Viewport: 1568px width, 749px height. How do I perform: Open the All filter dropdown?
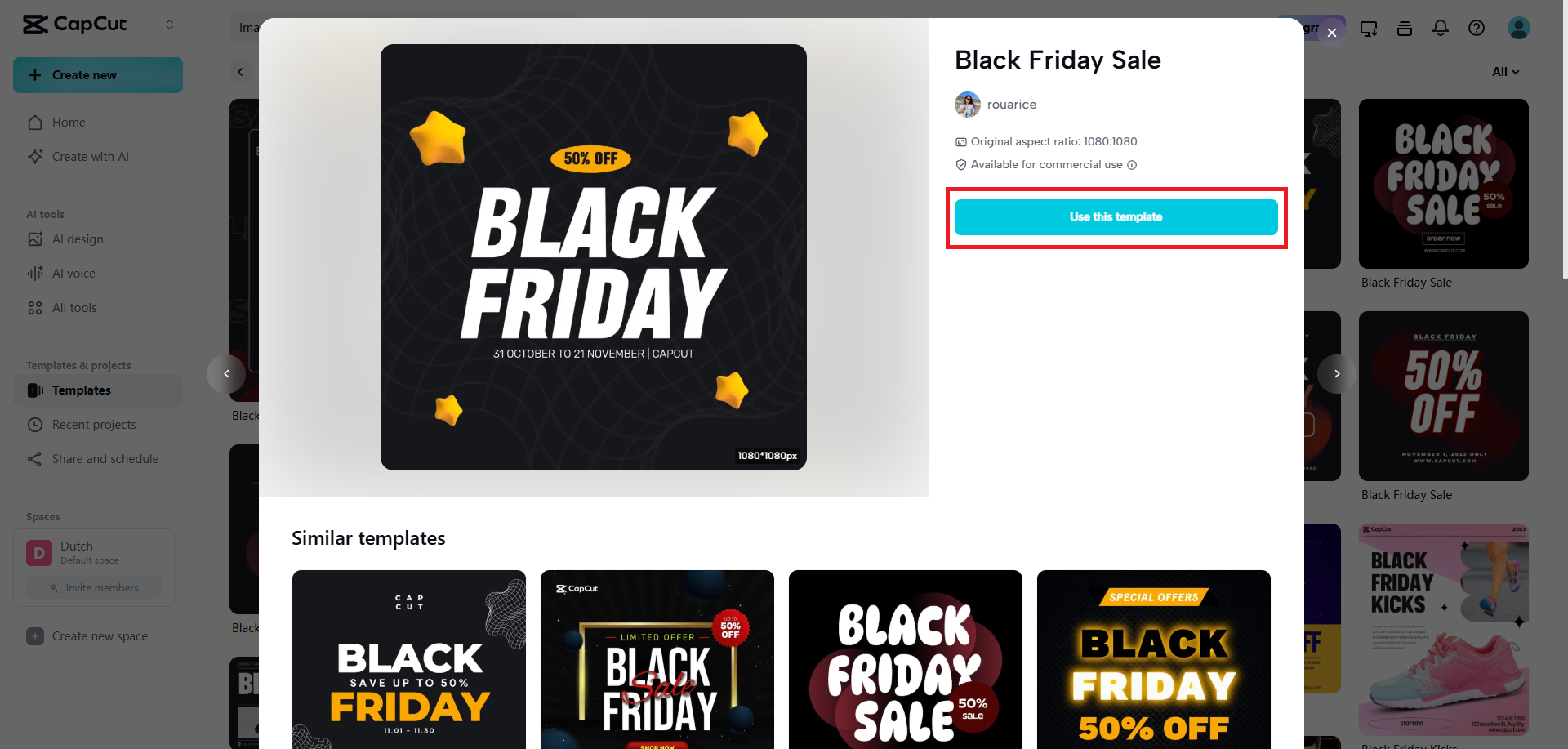(1505, 72)
